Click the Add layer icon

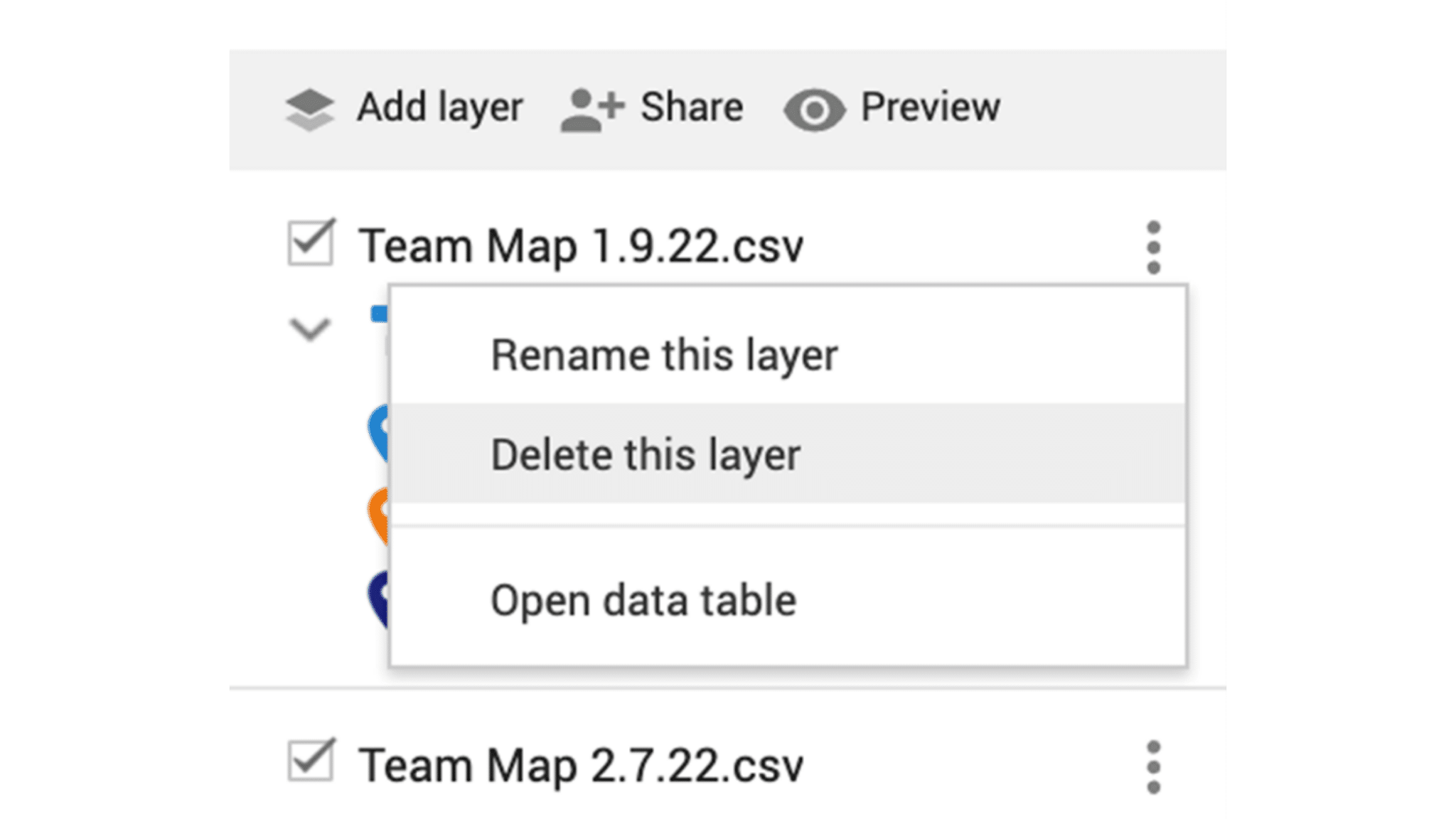pyautogui.click(x=311, y=108)
